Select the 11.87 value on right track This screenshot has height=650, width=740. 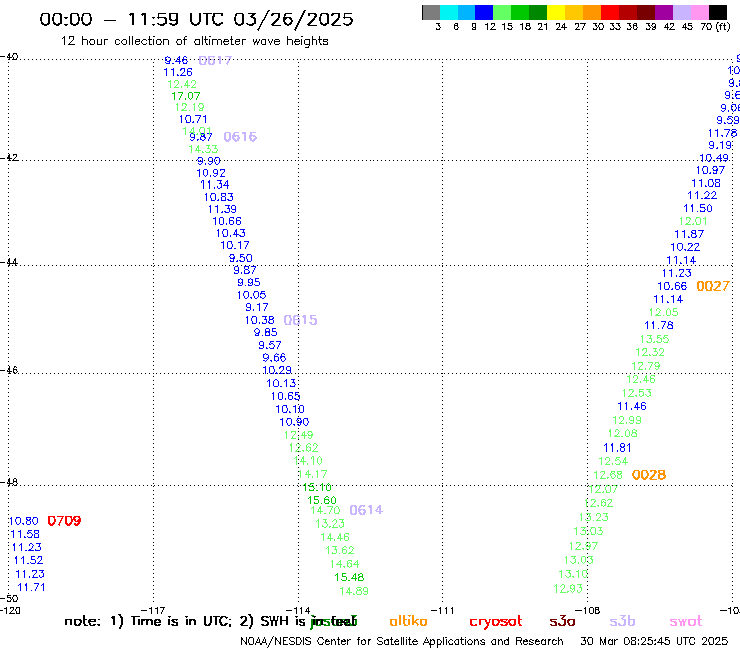tap(689, 234)
